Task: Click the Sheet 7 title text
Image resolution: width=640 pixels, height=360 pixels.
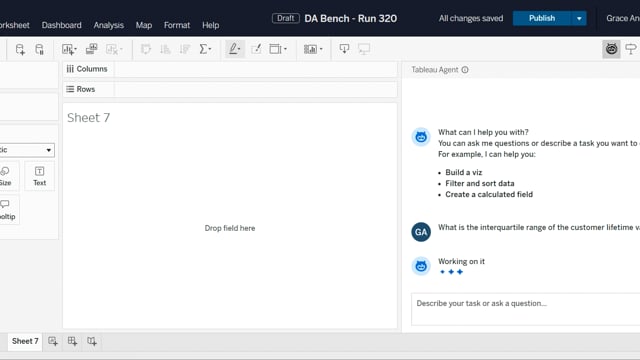Action: tap(89, 118)
